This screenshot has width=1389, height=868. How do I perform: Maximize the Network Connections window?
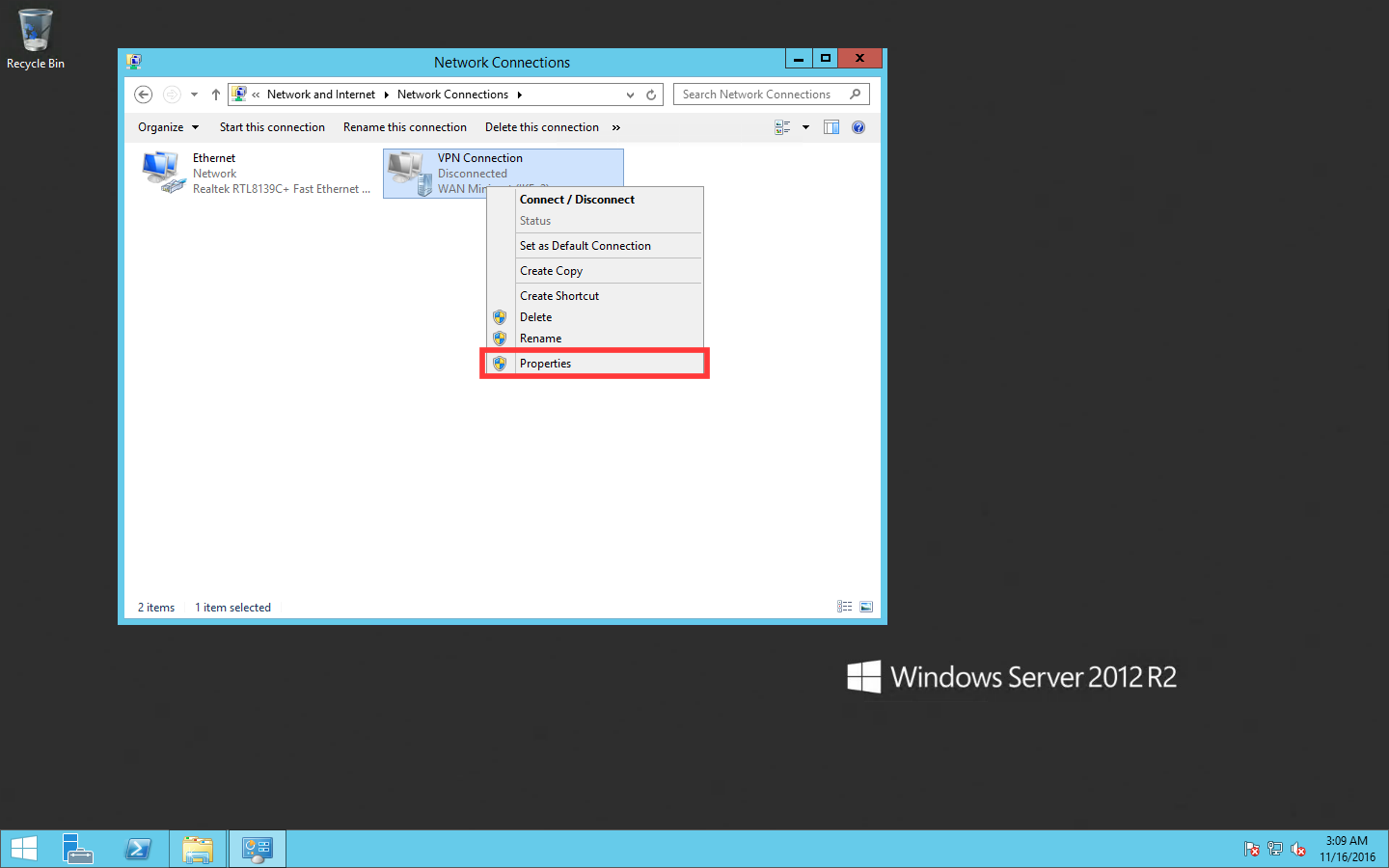(826, 59)
